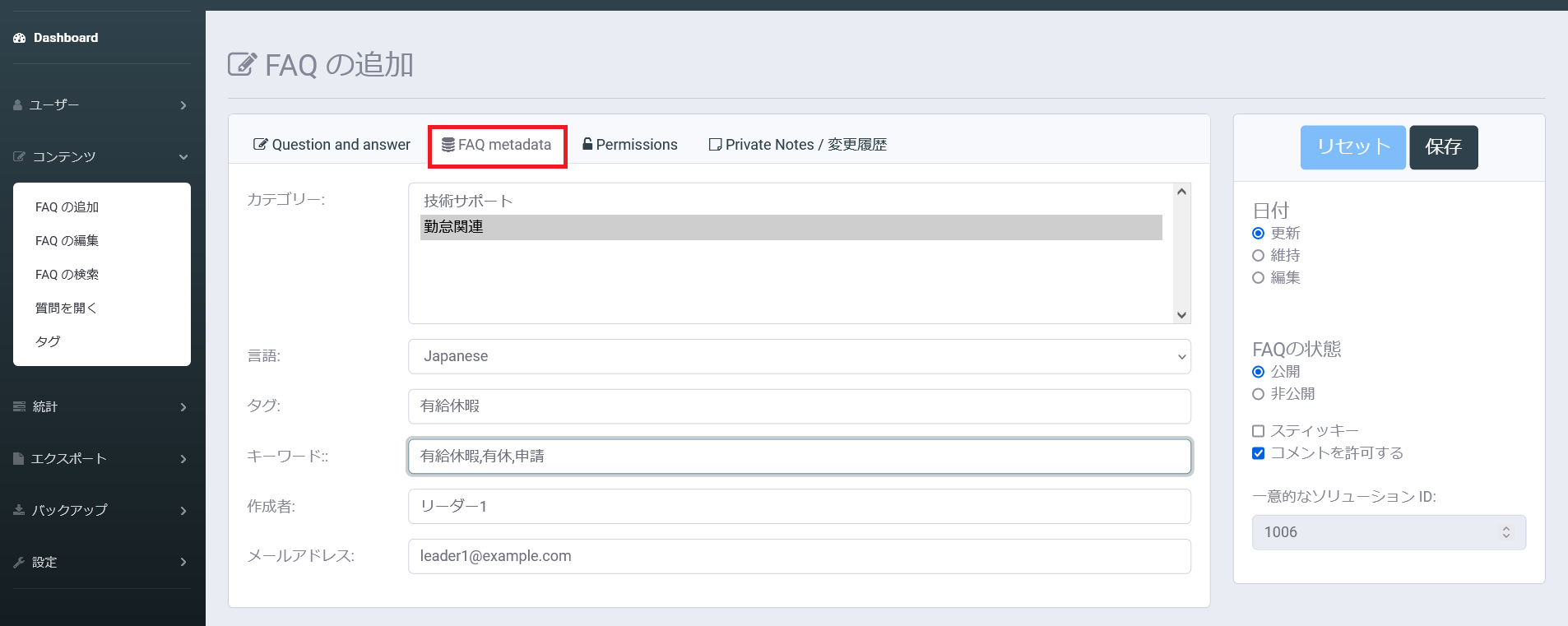Image resolution: width=1568 pixels, height=626 pixels.
Task: Click the バックアップ download icon in sidebar
Action: point(19,510)
